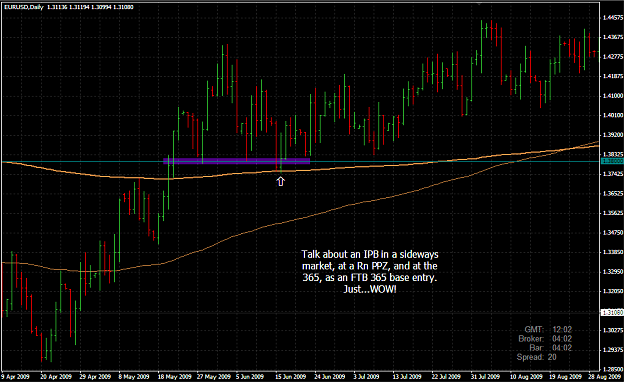This screenshot has height=383, width=625.
Task: Click the 1.44575 price axis label
Action: click(x=613, y=18)
